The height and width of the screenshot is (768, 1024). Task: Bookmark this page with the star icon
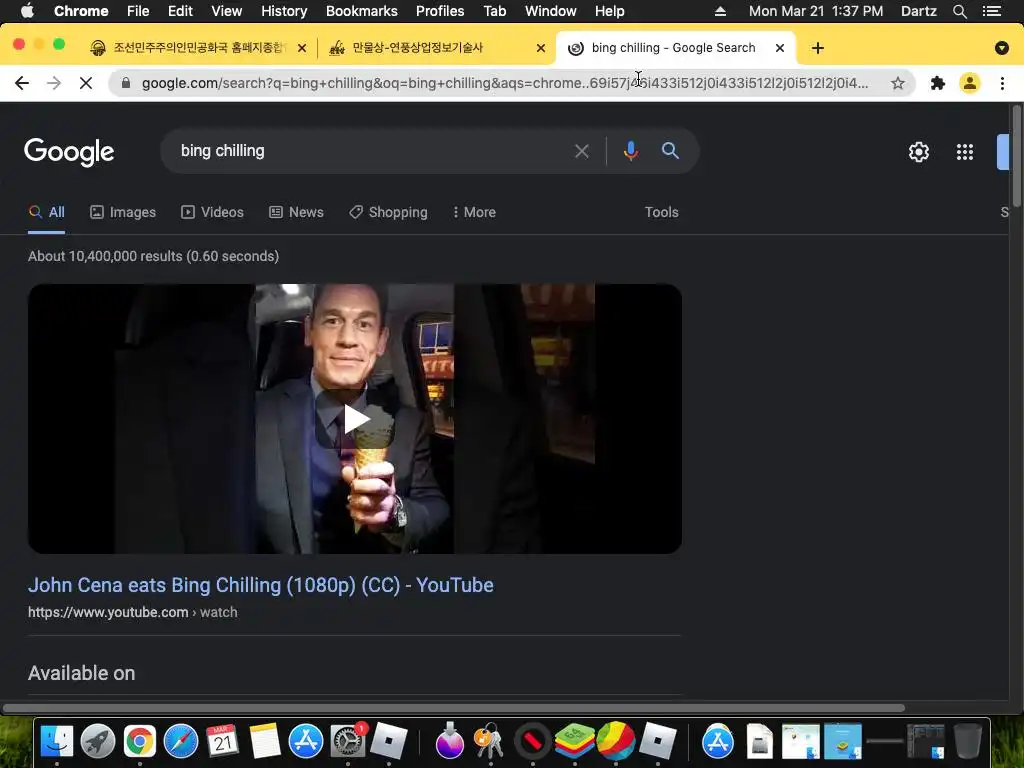tap(898, 83)
